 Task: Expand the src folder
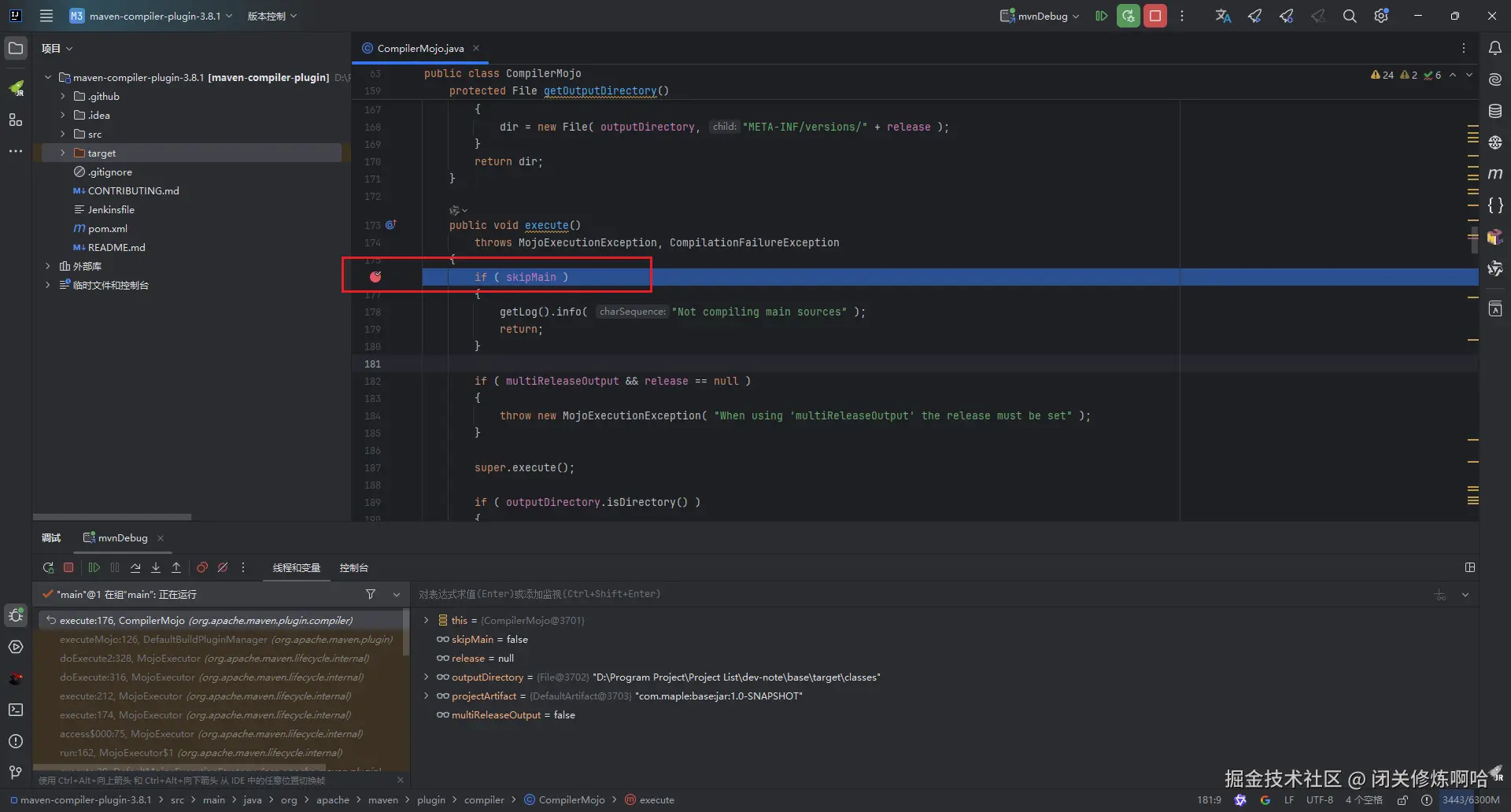coord(63,134)
